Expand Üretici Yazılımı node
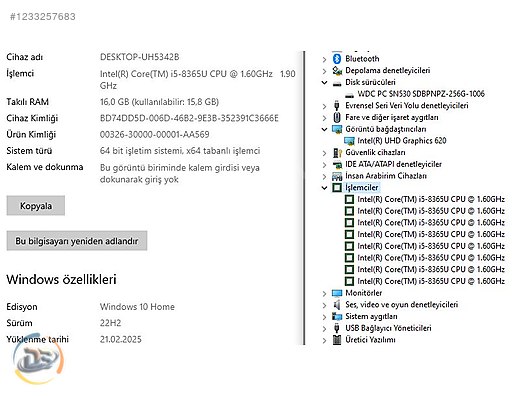The image size is (528, 396). [324, 340]
